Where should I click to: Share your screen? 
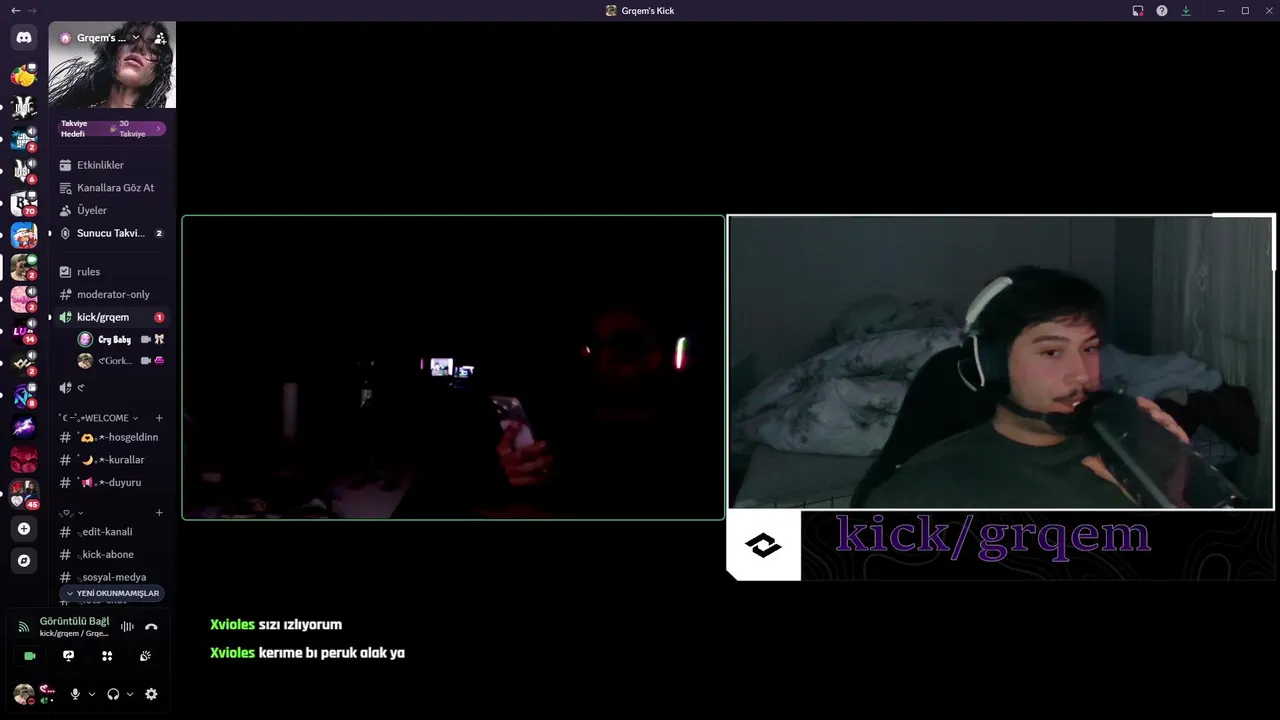tap(68, 656)
